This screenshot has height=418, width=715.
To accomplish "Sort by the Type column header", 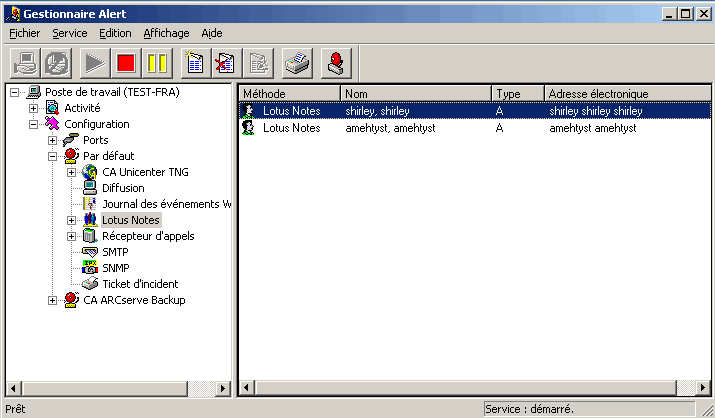I will [x=518, y=93].
